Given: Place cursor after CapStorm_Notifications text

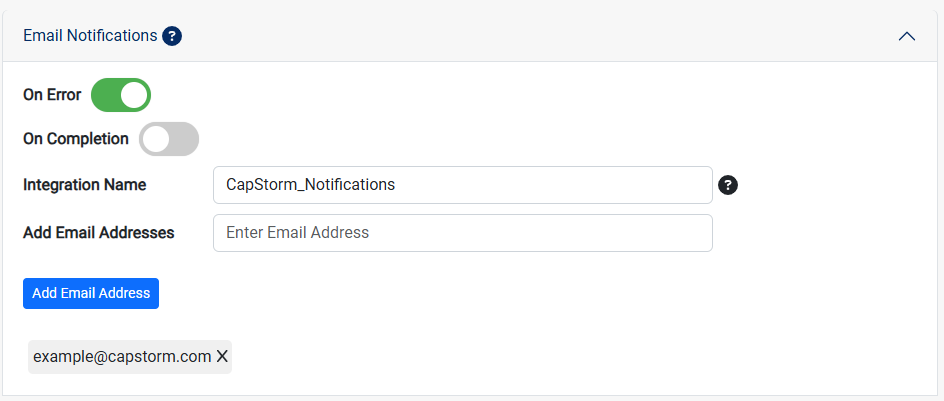Looking at the screenshot, I should (397, 185).
